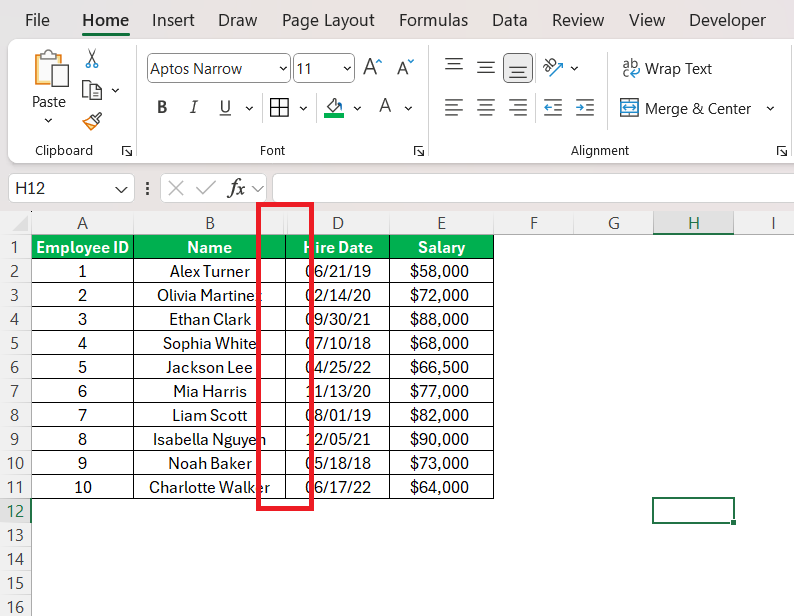Select the Mia Harris cell

(x=209, y=391)
